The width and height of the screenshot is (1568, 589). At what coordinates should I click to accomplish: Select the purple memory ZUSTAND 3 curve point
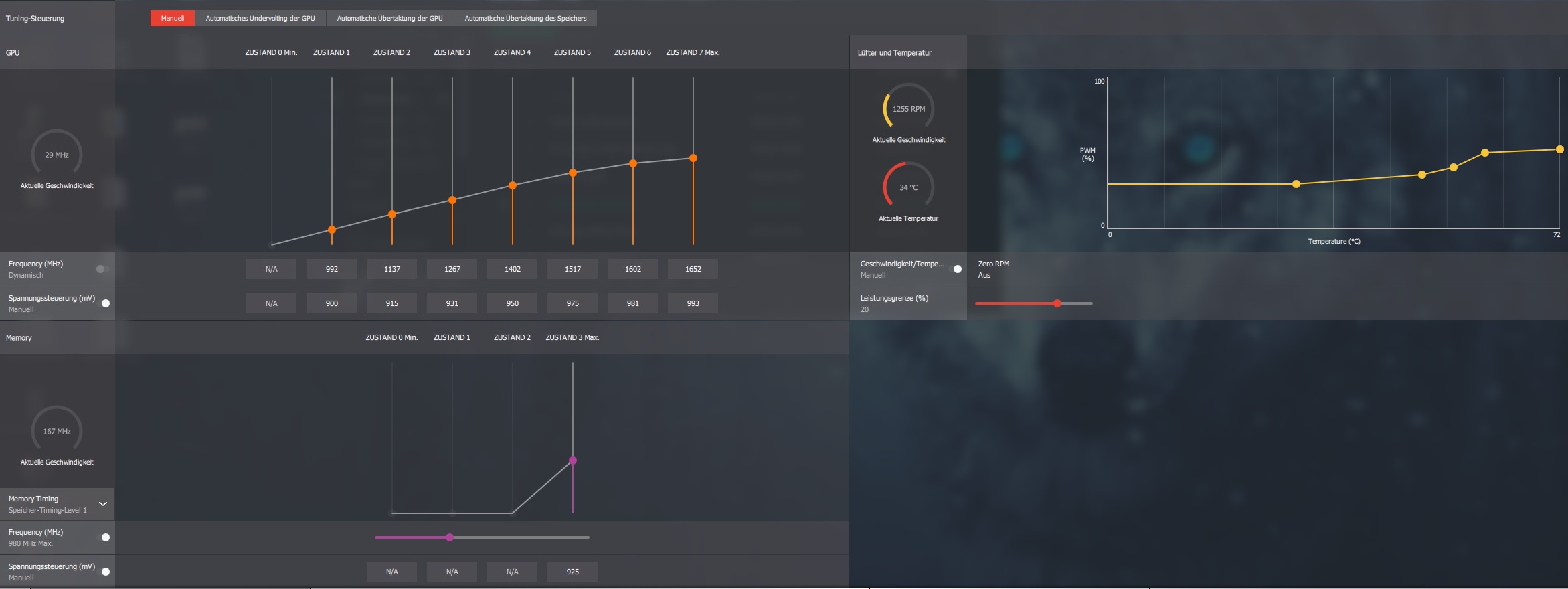pyautogui.click(x=573, y=460)
